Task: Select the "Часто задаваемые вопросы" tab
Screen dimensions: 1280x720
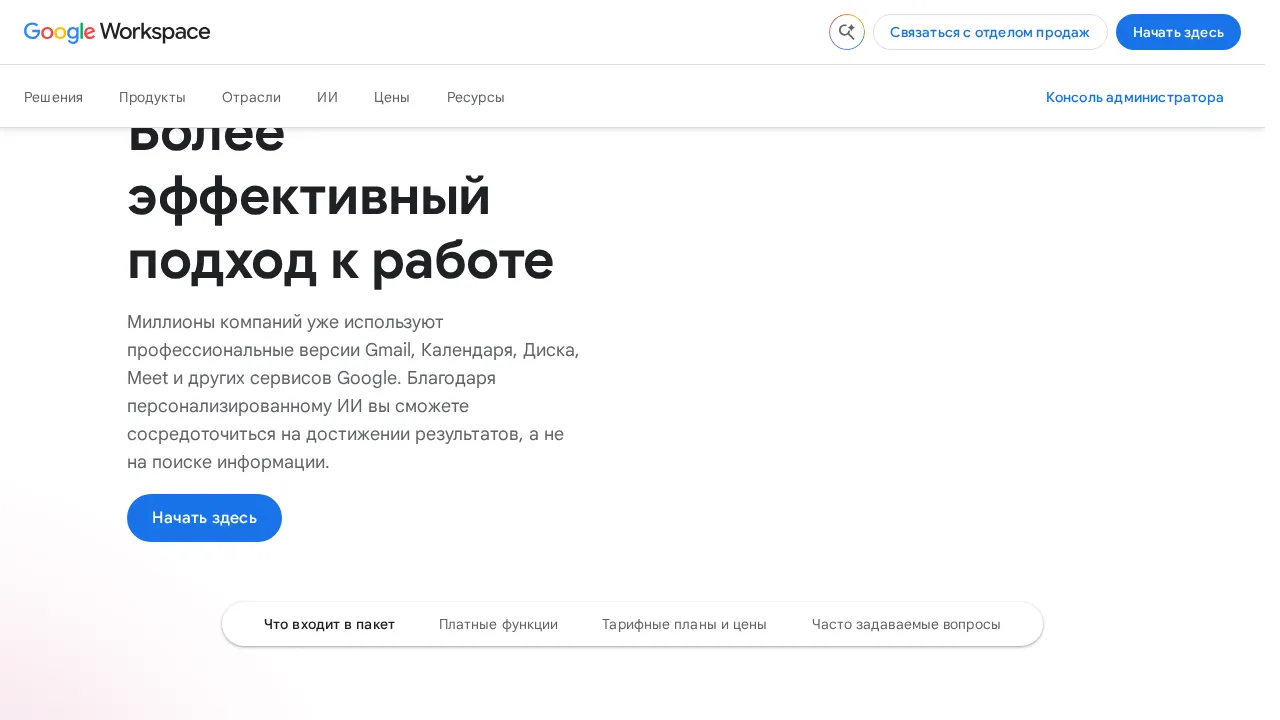Action: [906, 624]
